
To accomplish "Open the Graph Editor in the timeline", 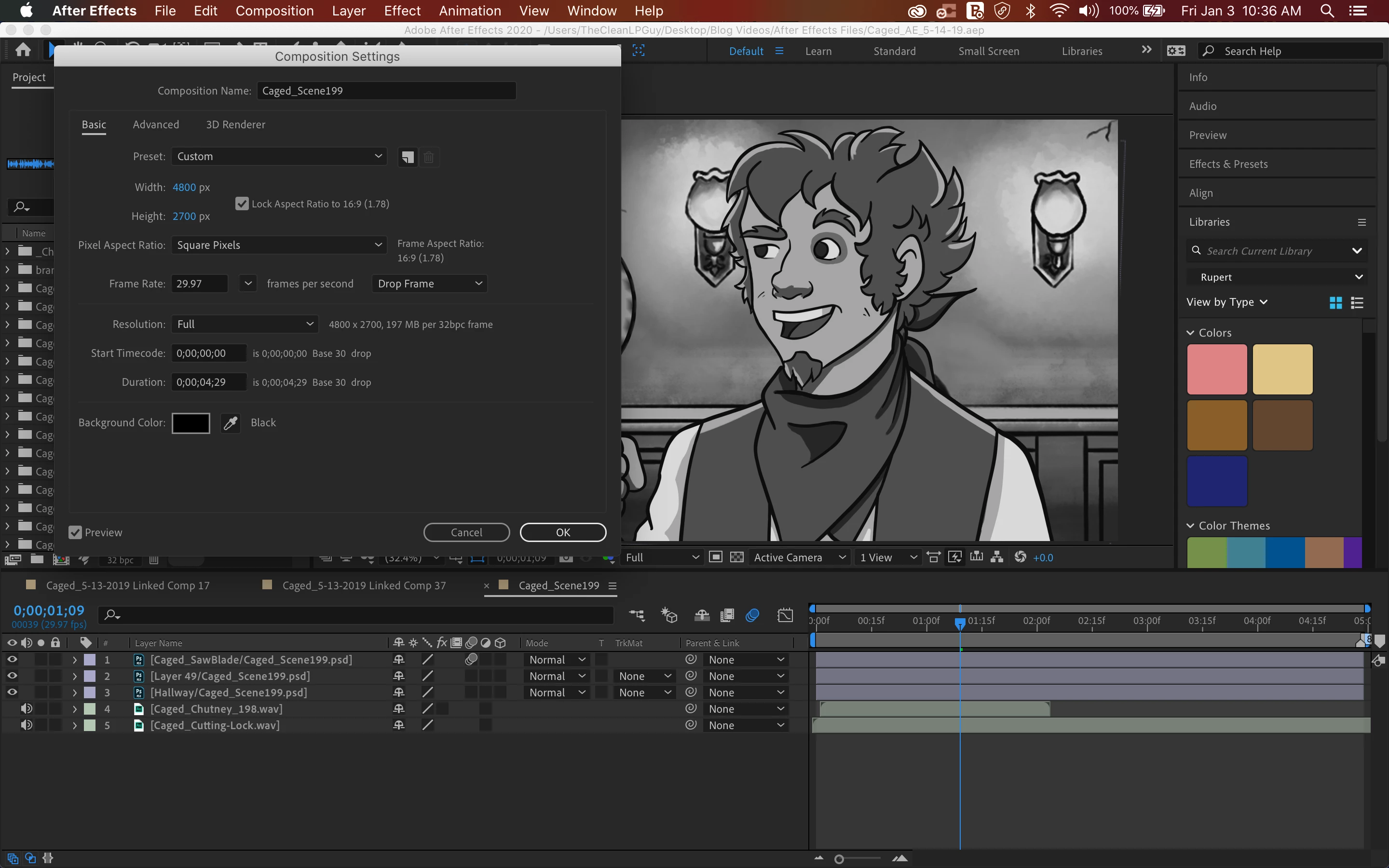I will point(785,615).
